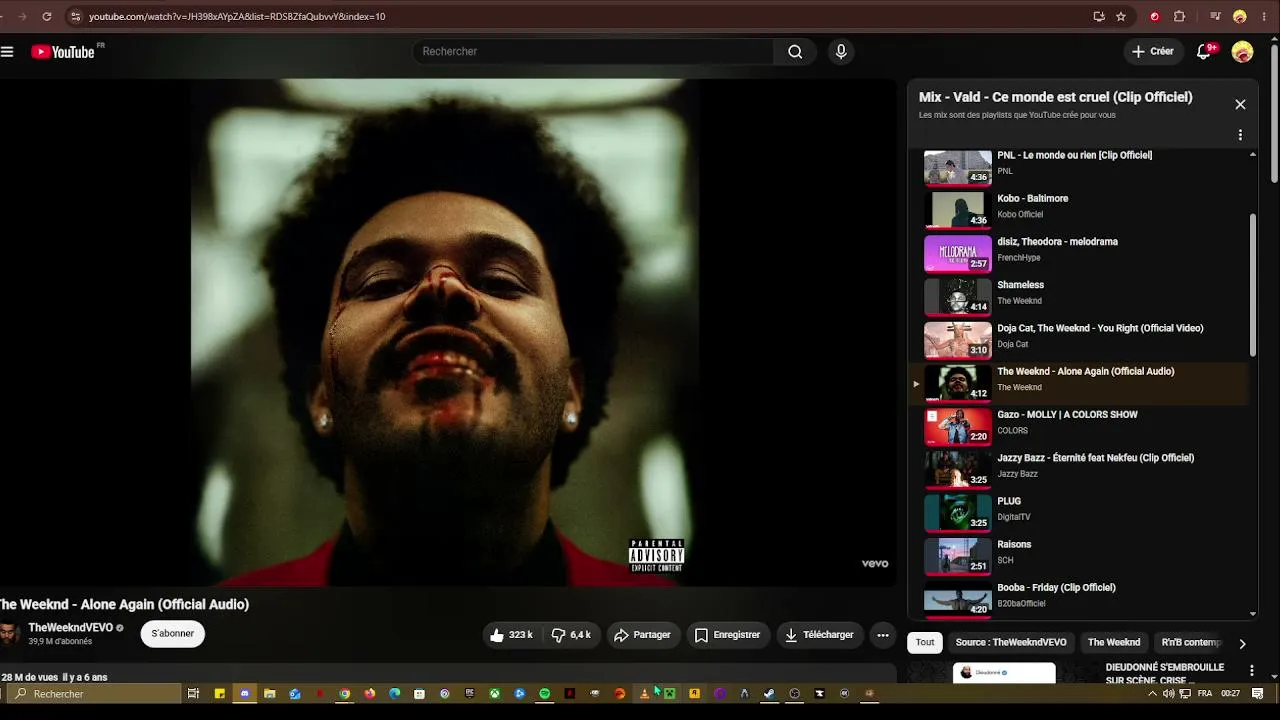Image resolution: width=1280 pixels, height=720 pixels.
Task: Open Steam from the taskbar
Action: pos(769,694)
